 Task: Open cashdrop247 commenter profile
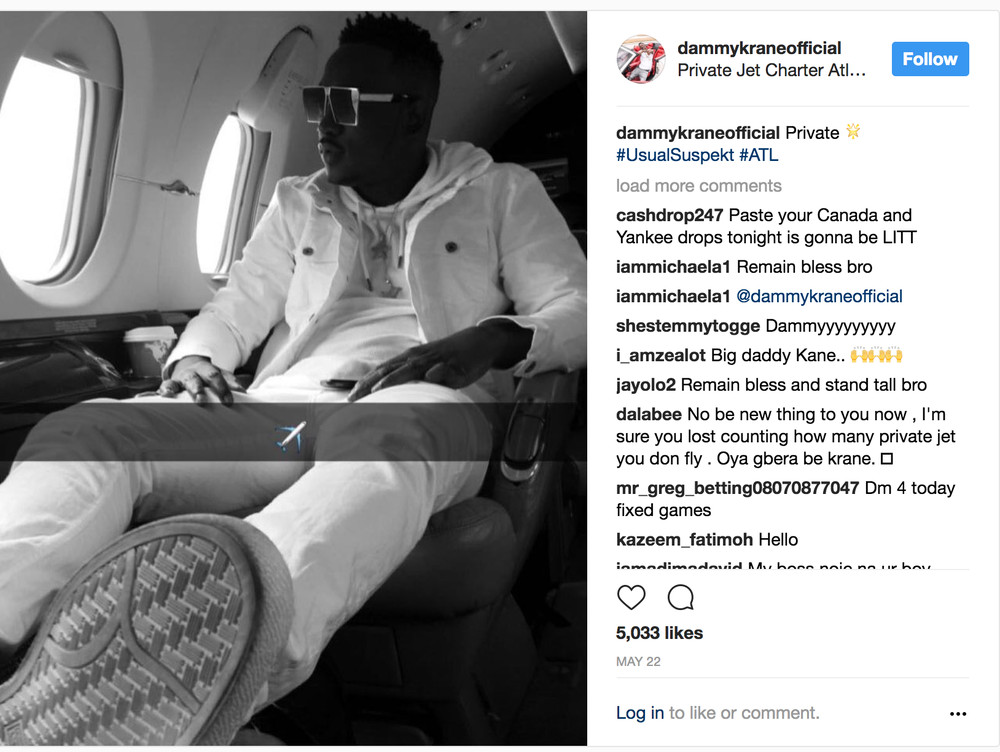(669, 215)
